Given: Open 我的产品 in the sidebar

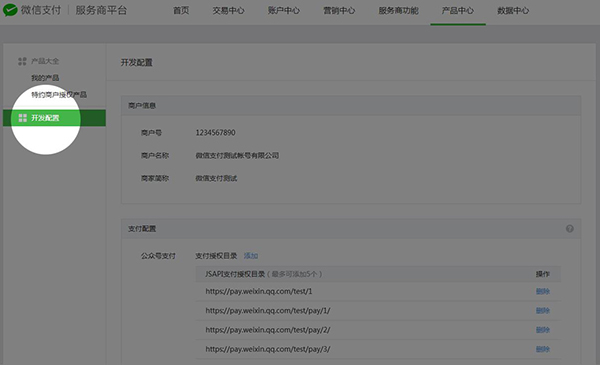Looking at the screenshot, I should pyautogui.click(x=45, y=78).
